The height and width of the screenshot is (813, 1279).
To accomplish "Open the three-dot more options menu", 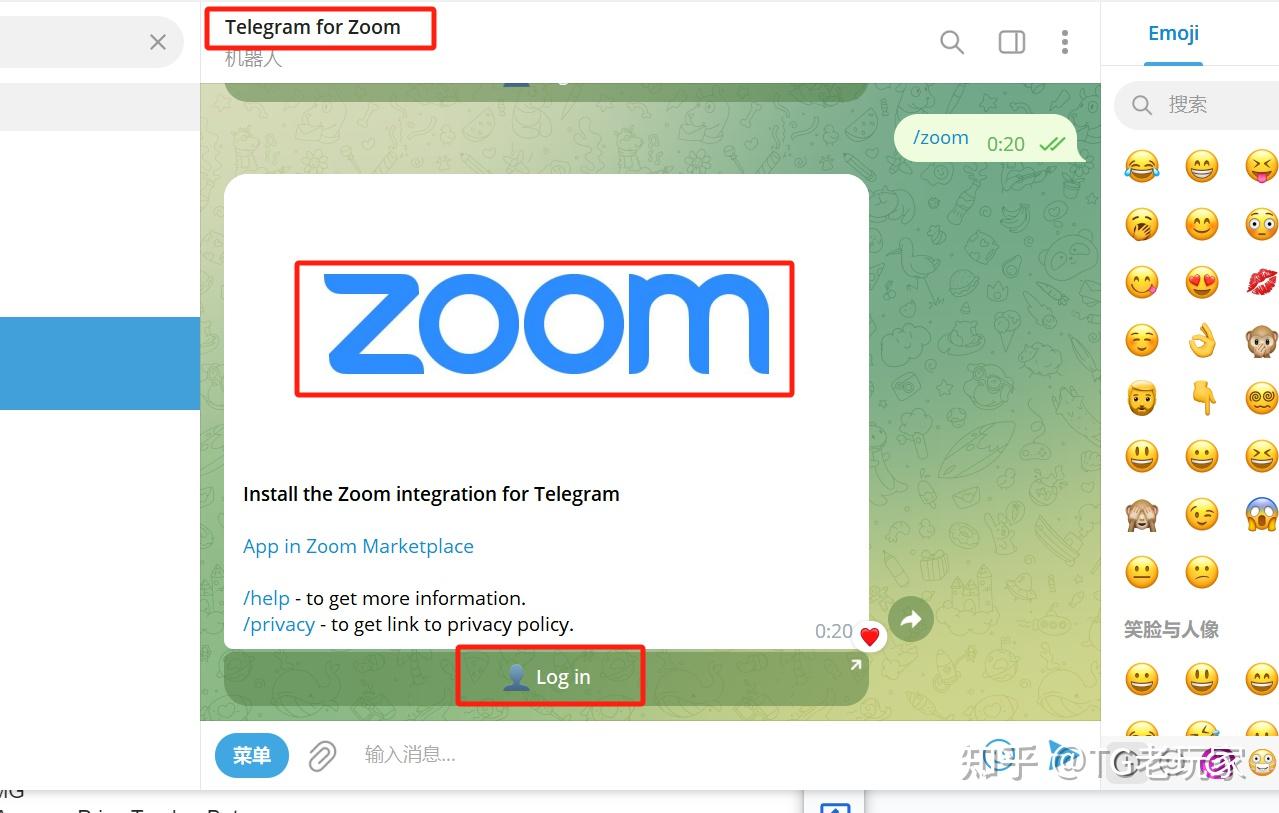I will click(x=1065, y=42).
